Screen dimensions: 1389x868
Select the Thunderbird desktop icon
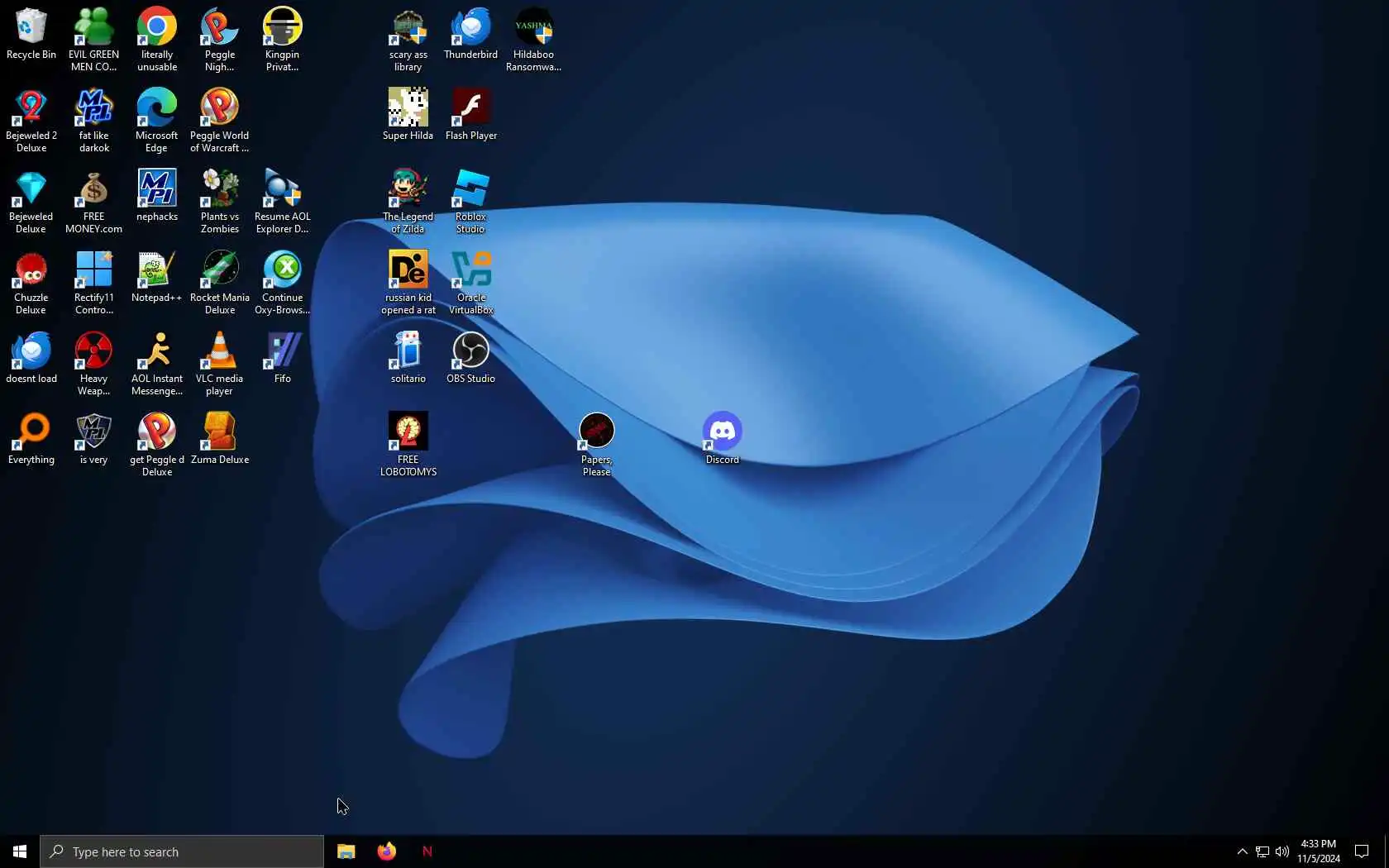[470, 35]
